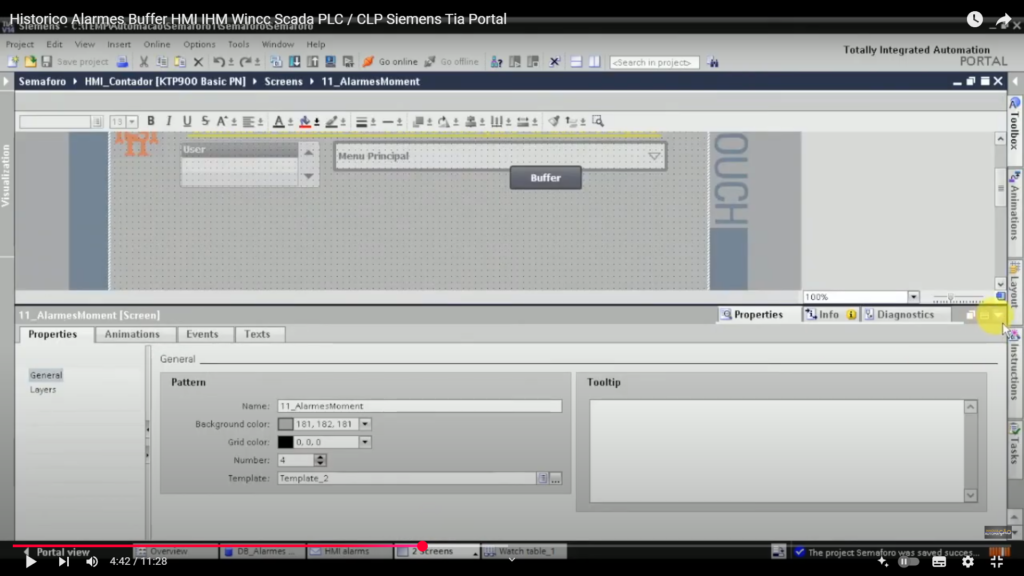Click HMI_Contador in the breadcrumb path
1024x576 pixels.
[x=165, y=82]
